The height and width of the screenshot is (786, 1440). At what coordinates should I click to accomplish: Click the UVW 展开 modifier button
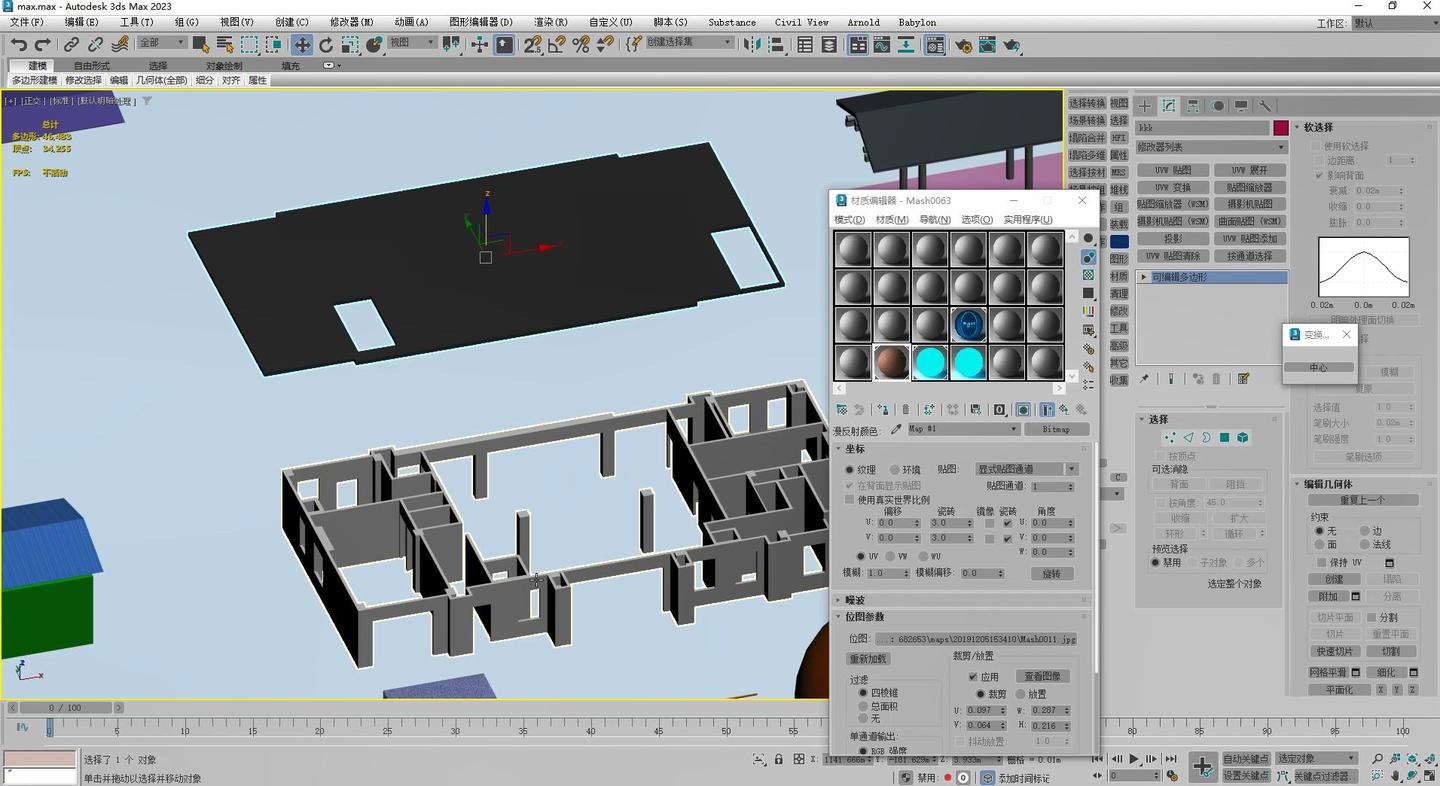pyautogui.click(x=1250, y=170)
